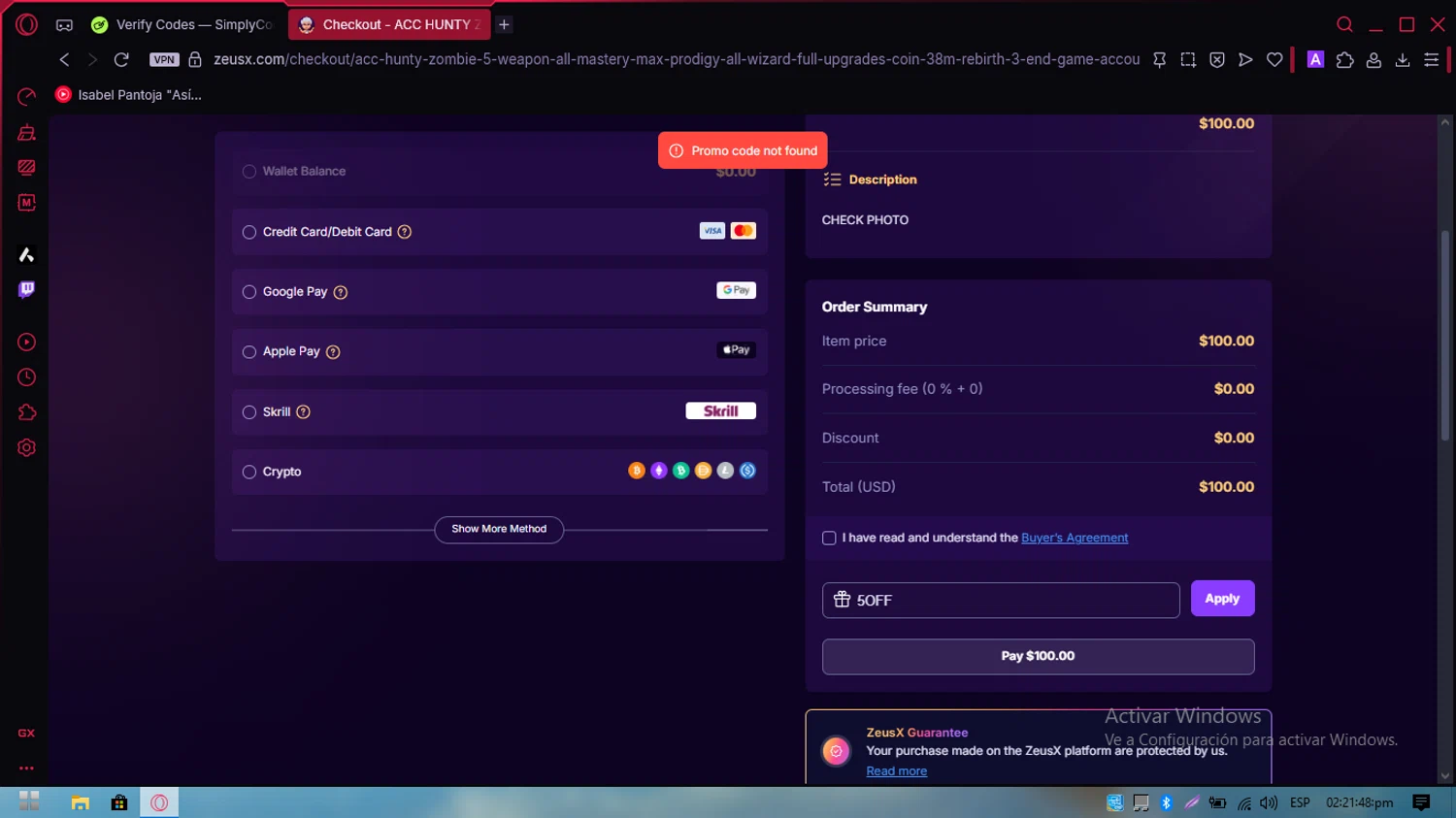The height and width of the screenshot is (818, 1456).
Task: Reload the checkout page
Action: (121, 59)
